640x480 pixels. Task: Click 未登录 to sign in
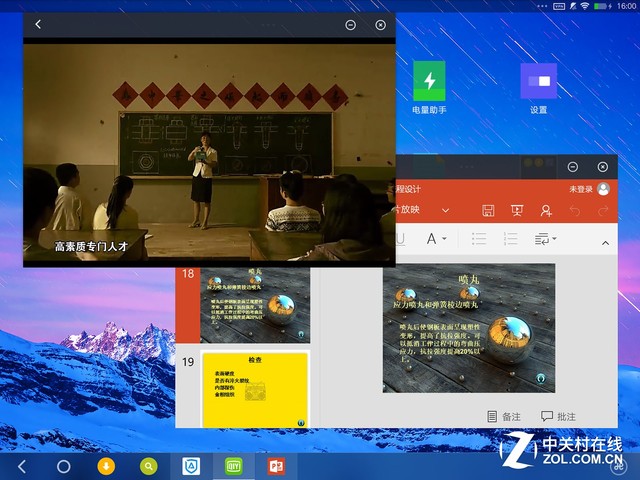[x=581, y=188]
